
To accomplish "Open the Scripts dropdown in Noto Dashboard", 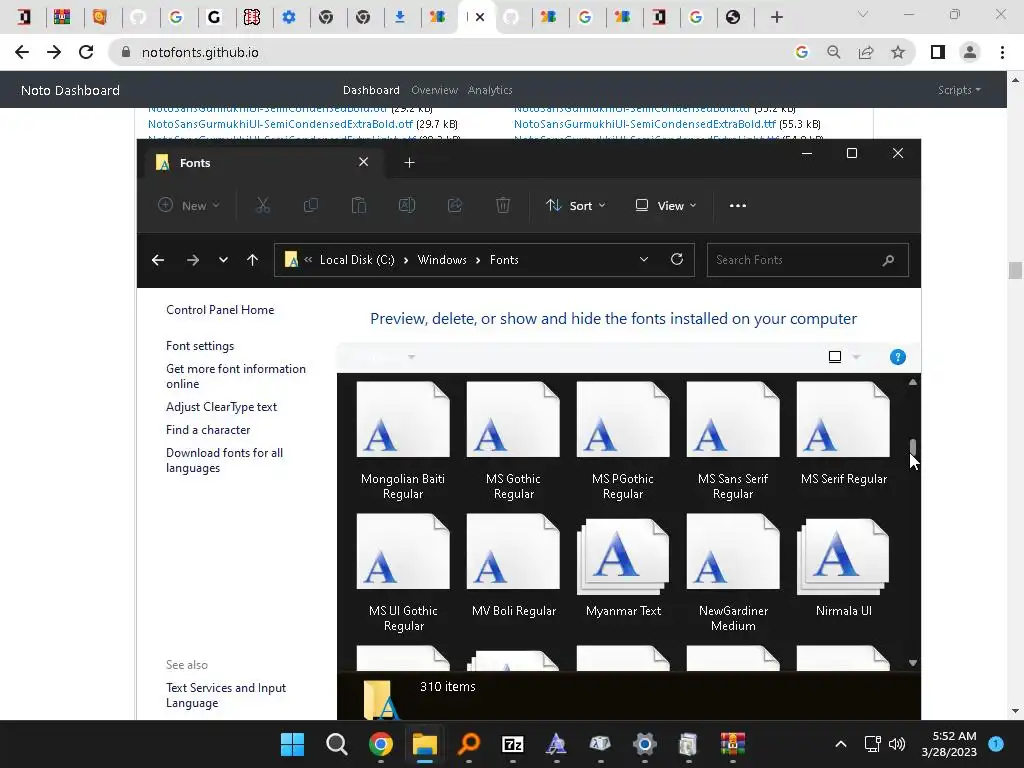I will tap(959, 90).
